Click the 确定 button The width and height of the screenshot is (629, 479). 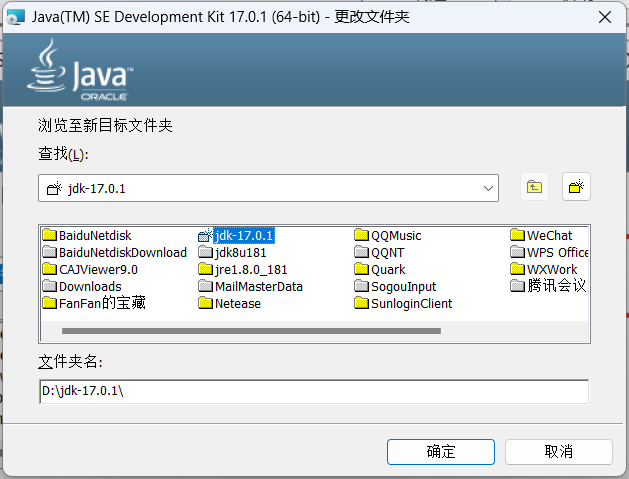440,452
